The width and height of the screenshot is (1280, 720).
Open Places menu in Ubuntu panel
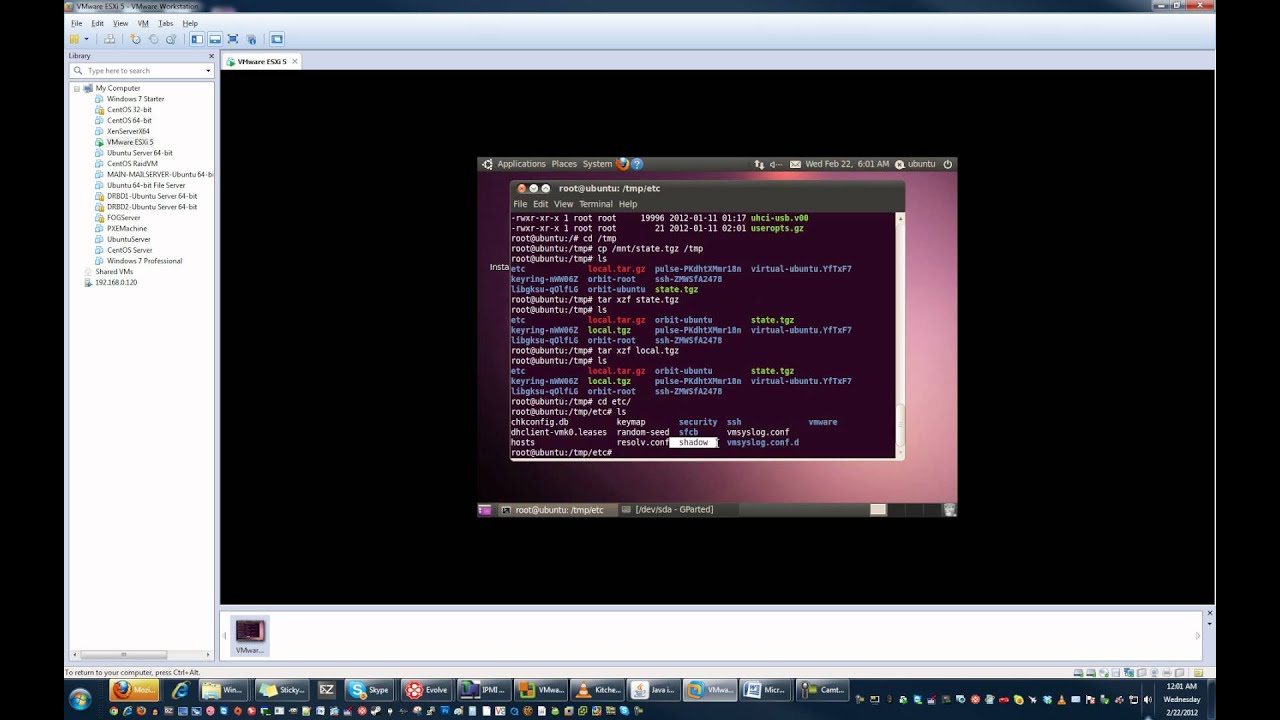click(x=564, y=164)
